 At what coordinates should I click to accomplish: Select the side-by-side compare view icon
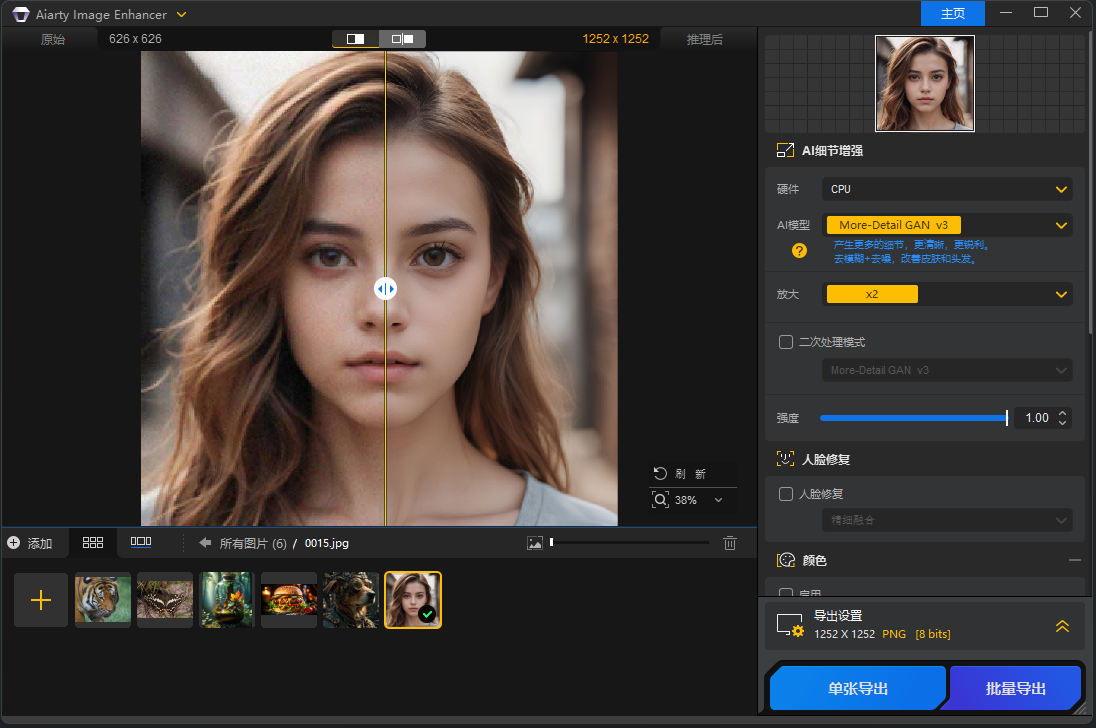[x=402, y=39]
